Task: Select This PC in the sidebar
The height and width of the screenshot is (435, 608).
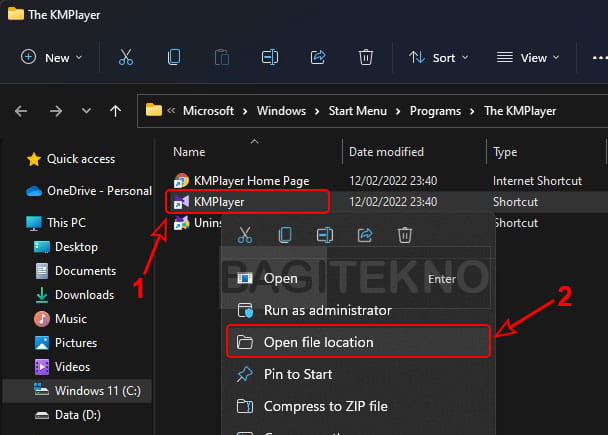Action: click(56, 223)
